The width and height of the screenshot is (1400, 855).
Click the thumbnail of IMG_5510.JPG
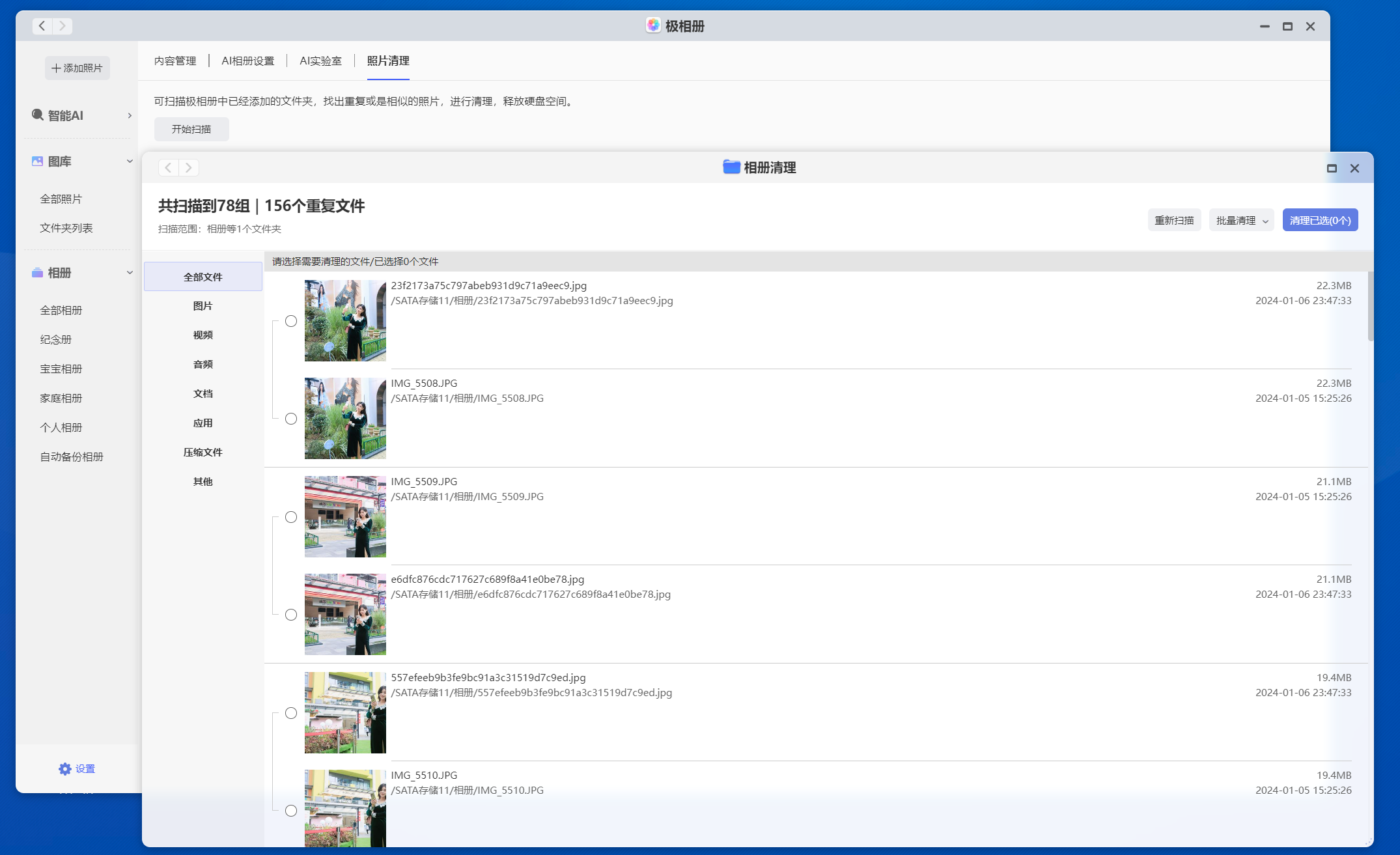(x=345, y=809)
